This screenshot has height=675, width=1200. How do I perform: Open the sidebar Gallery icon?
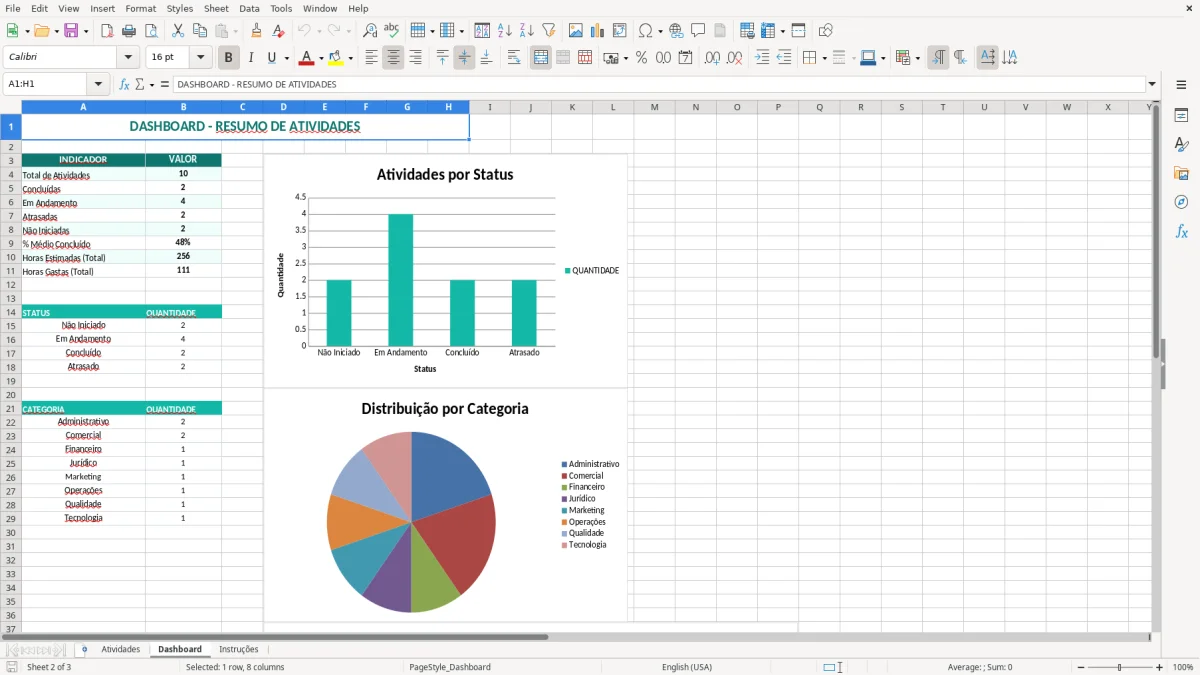tap(1181, 174)
